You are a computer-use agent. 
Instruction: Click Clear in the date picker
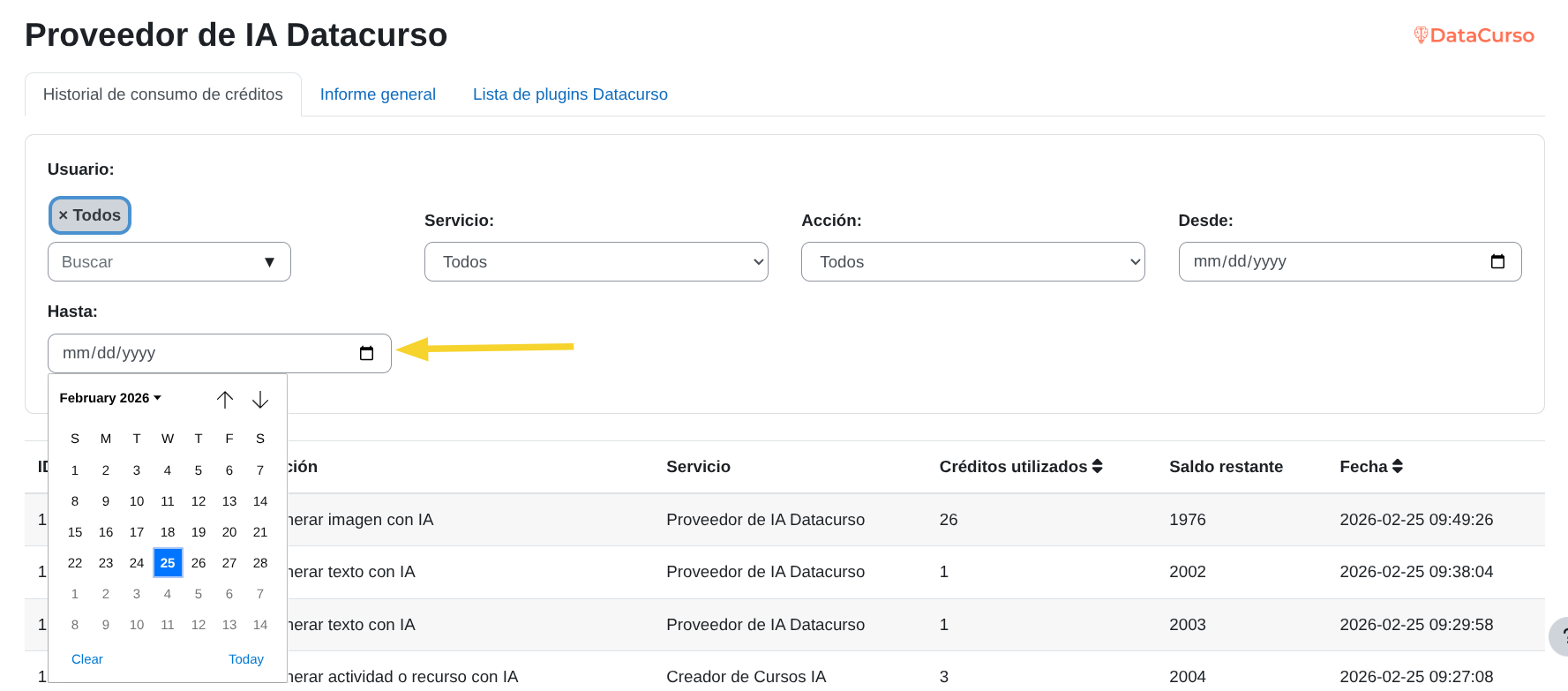(x=87, y=659)
